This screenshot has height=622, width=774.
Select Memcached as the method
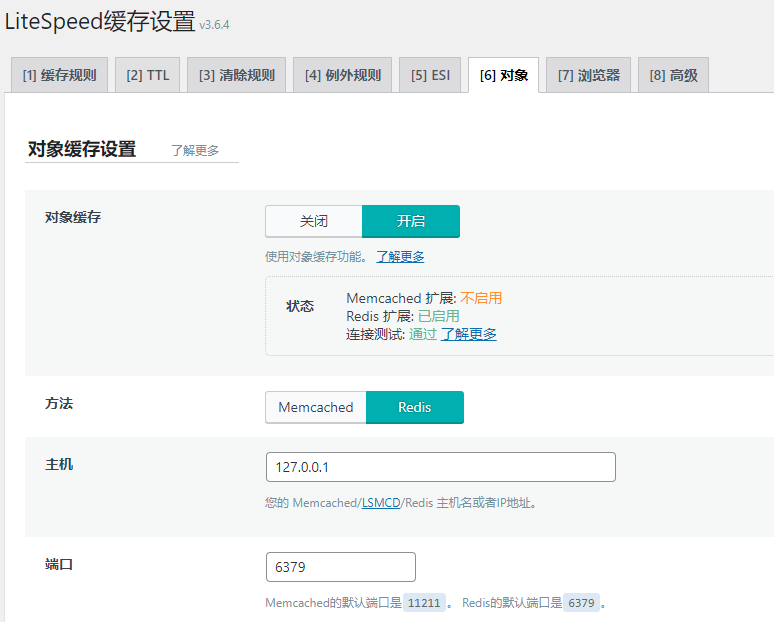pyautogui.click(x=315, y=407)
